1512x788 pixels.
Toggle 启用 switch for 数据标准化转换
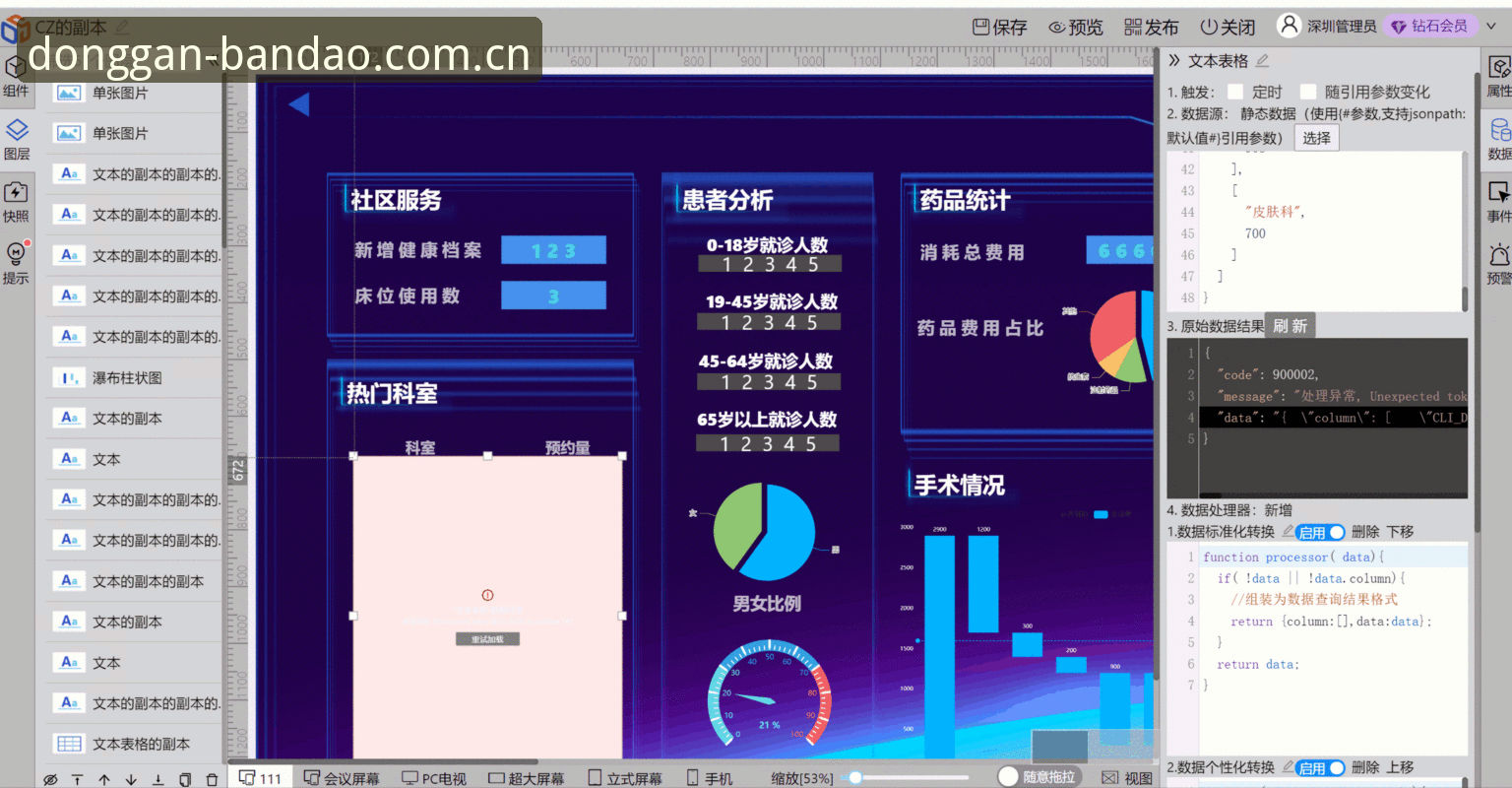1321,532
